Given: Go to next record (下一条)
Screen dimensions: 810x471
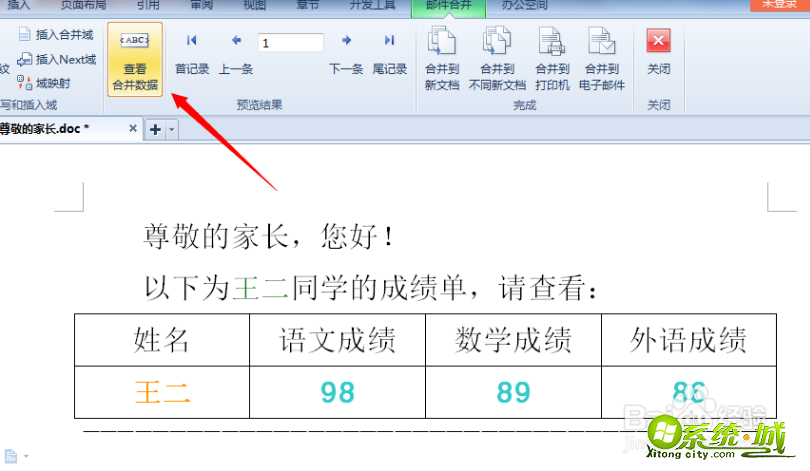Looking at the screenshot, I should pyautogui.click(x=346, y=54).
